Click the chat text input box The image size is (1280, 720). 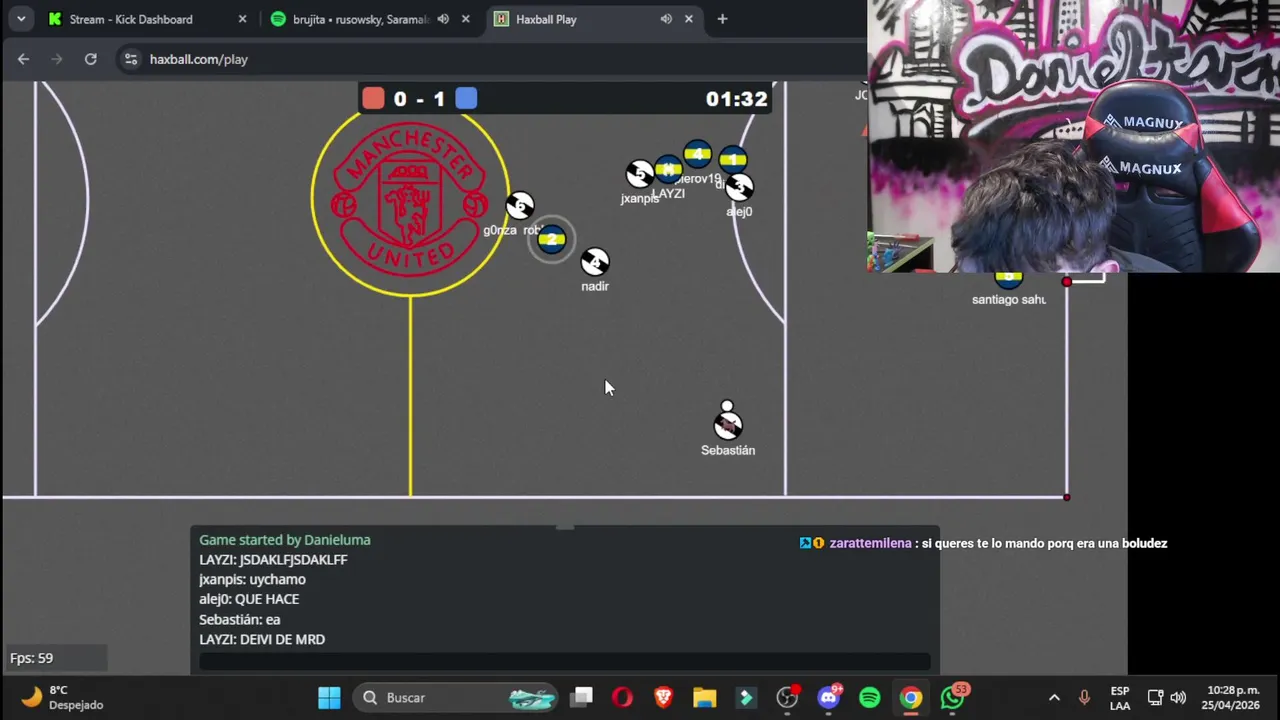[x=565, y=661]
